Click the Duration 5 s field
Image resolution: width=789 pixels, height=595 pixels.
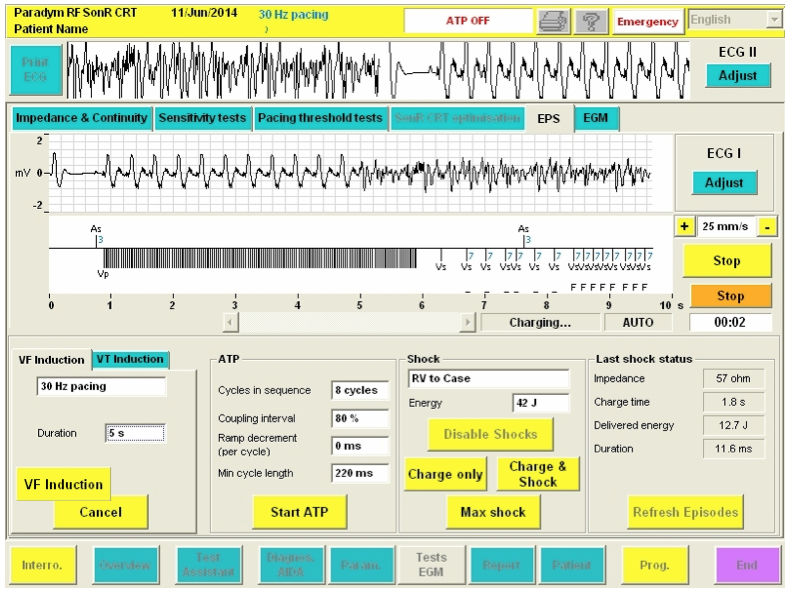pyautogui.click(x=134, y=433)
